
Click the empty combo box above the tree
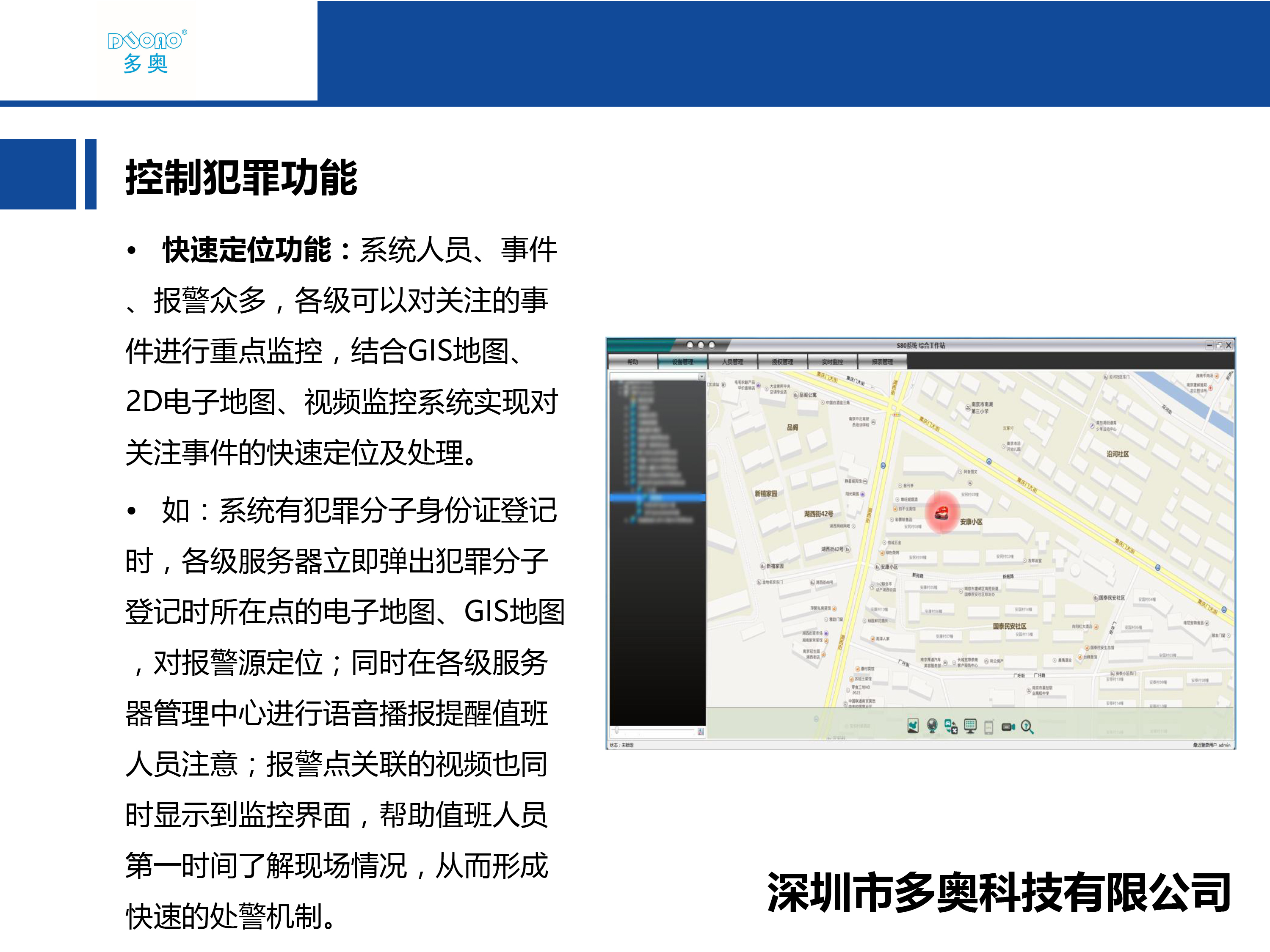(x=654, y=377)
